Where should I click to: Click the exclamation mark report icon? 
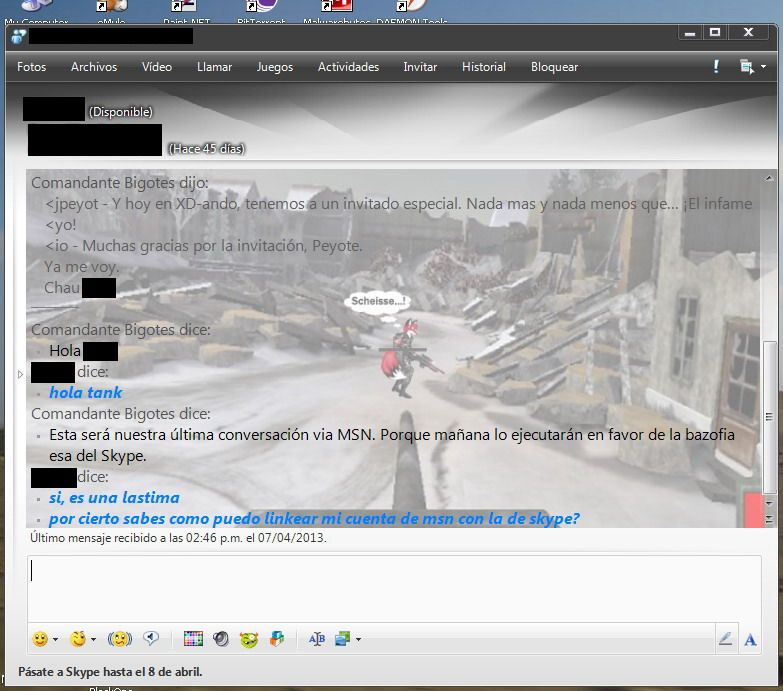(x=716, y=66)
